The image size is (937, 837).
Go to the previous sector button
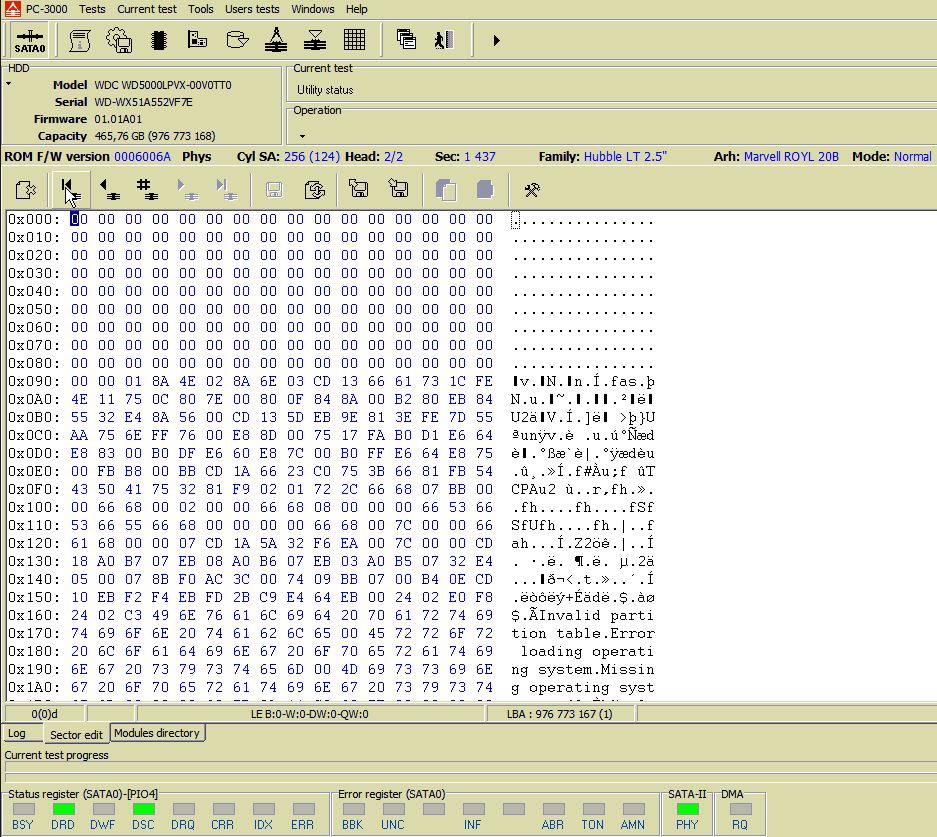[109, 189]
